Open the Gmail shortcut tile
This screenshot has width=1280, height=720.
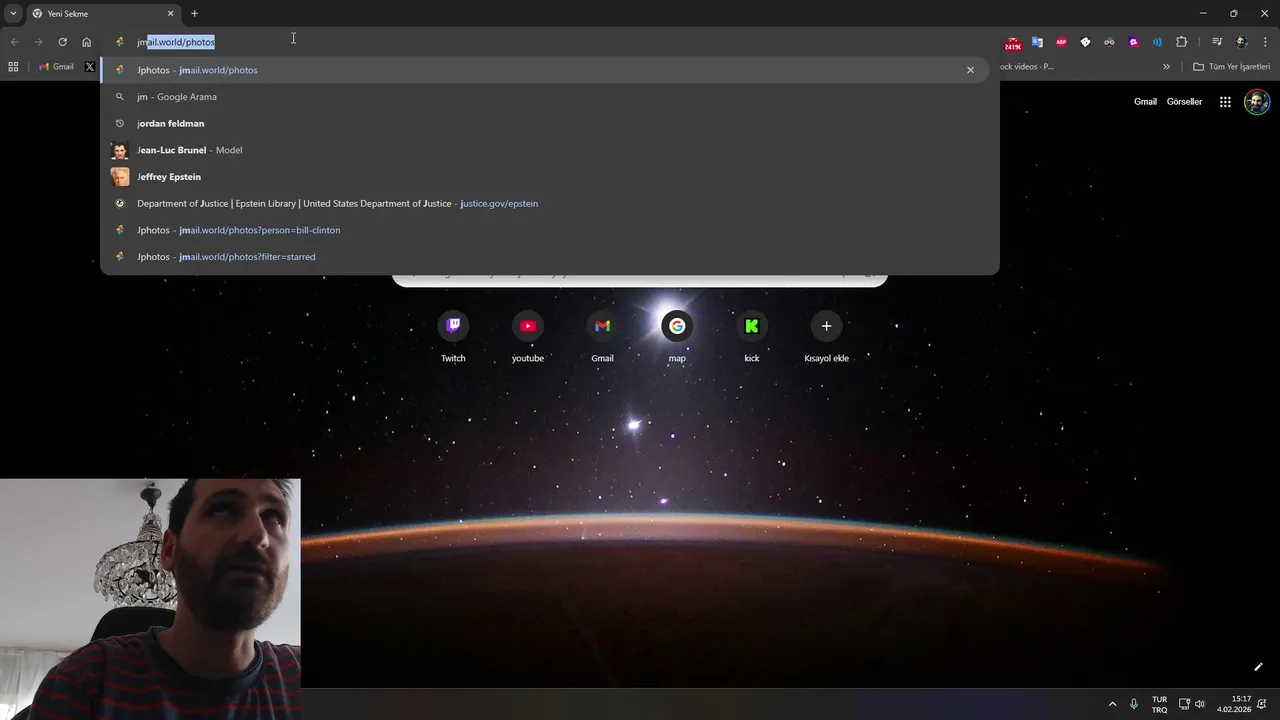coord(602,337)
